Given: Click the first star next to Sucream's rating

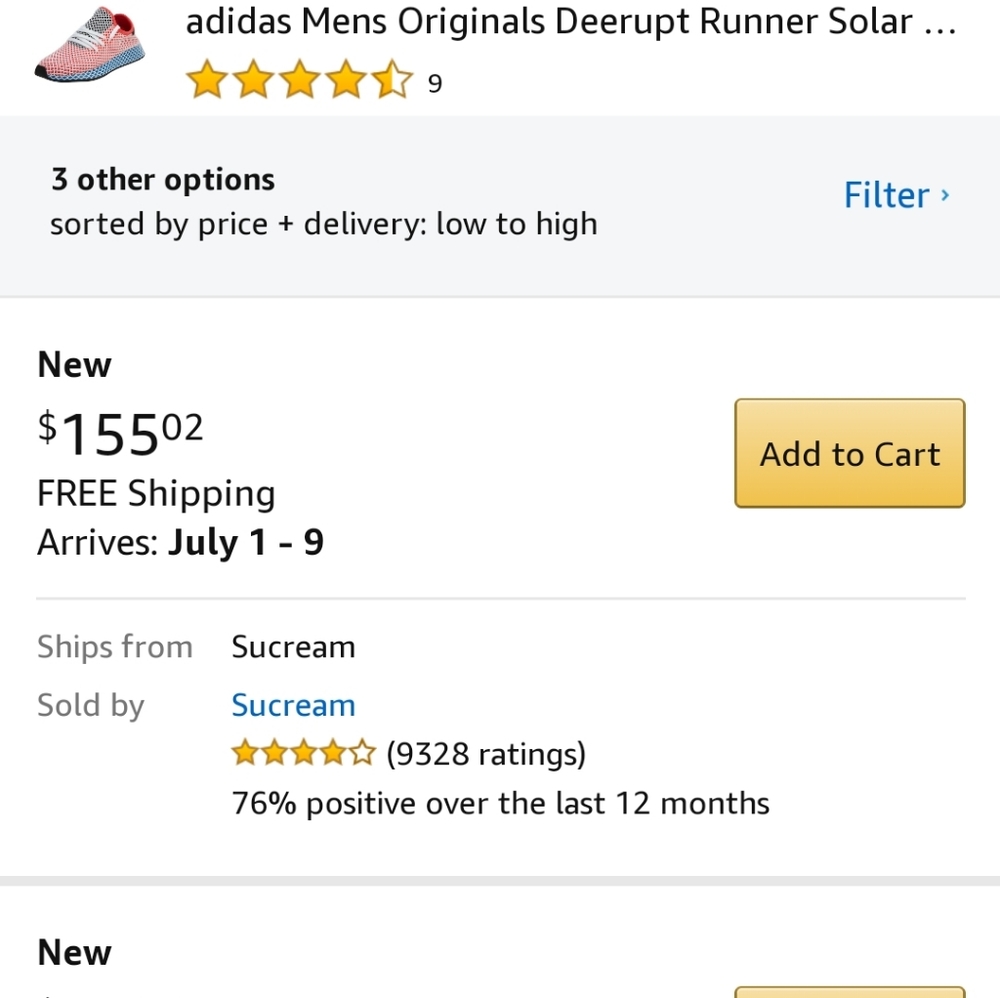Looking at the screenshot, I should pyautogui.click(x=244, y=752).
